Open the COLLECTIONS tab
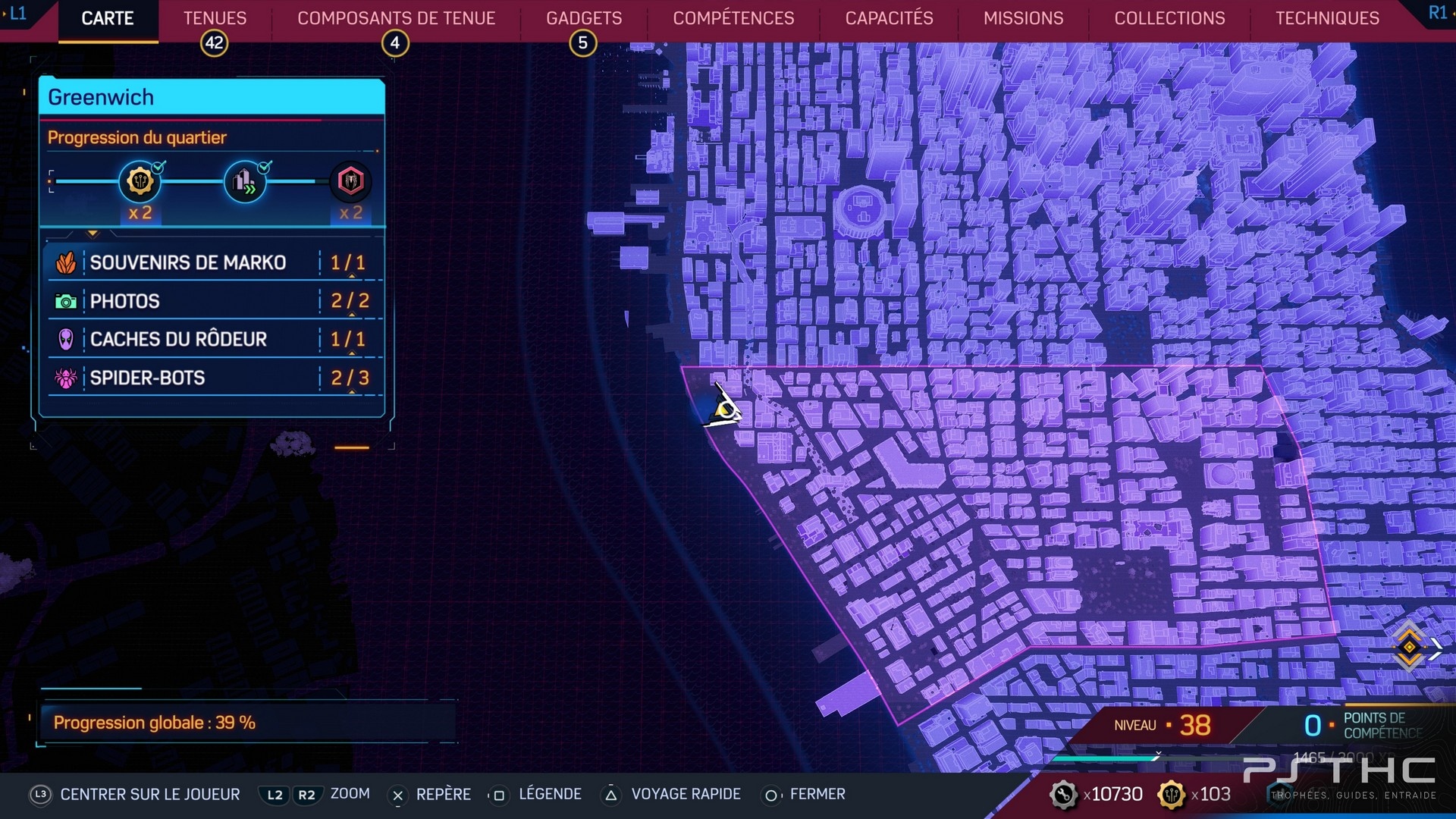This screenshot has height=819, width=1456. click(1169, 18)
